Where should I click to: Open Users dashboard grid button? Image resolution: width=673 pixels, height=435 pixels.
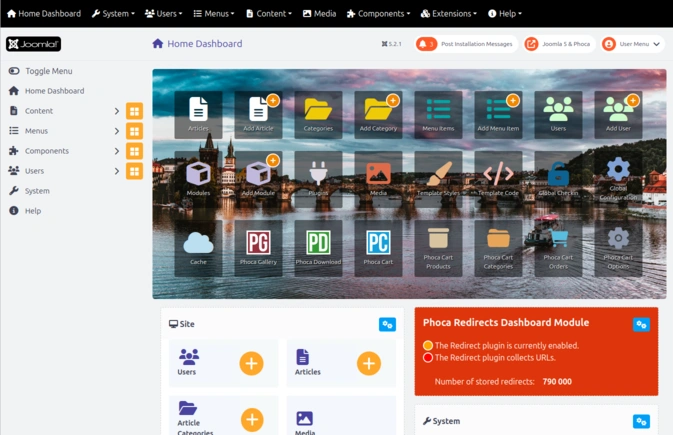[x=134, y=171]
